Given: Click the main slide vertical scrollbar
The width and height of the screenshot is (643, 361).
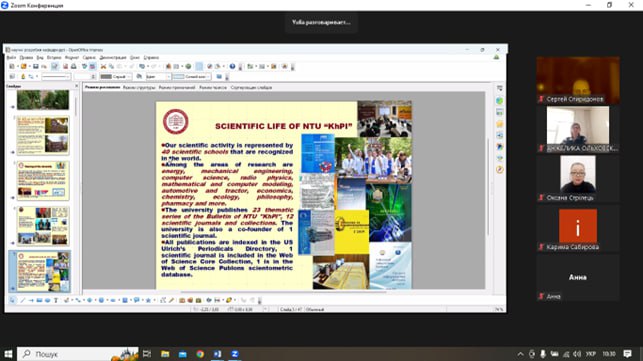Looking at the screenshot, I should click(x=488, y=188).
